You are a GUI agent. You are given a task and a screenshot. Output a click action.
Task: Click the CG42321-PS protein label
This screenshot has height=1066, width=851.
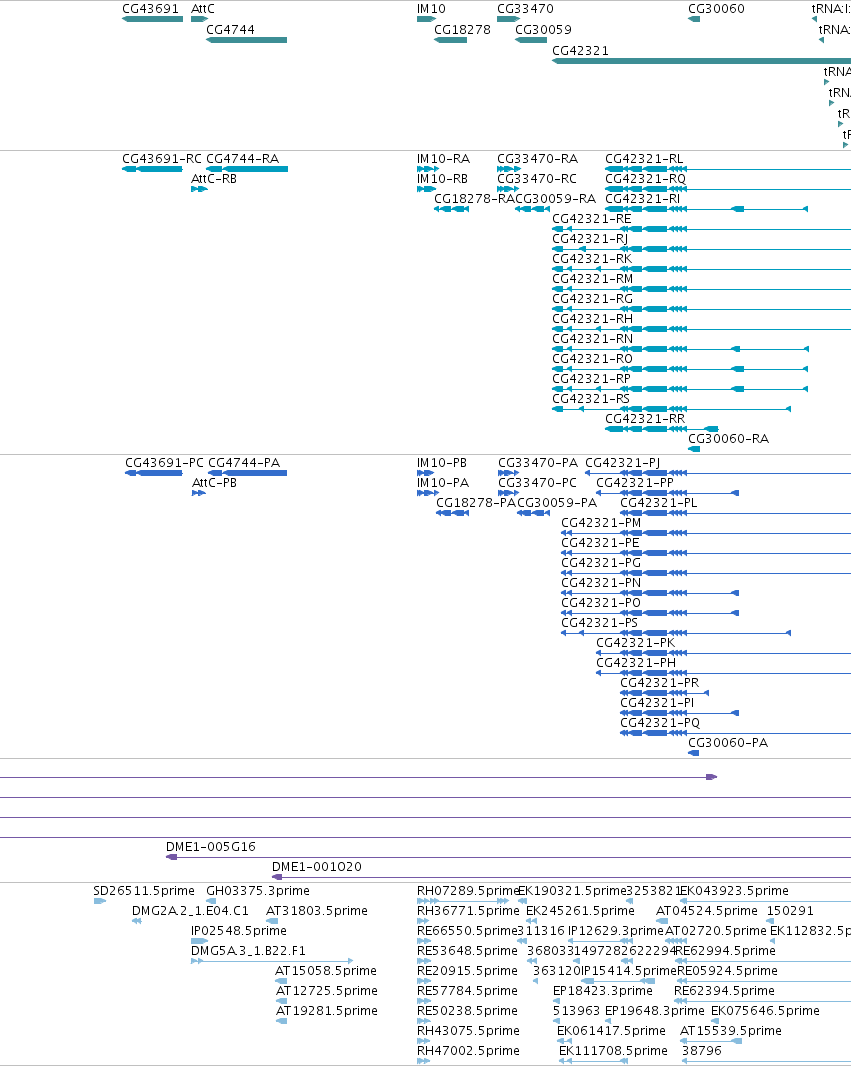click(x=600, y=623)
